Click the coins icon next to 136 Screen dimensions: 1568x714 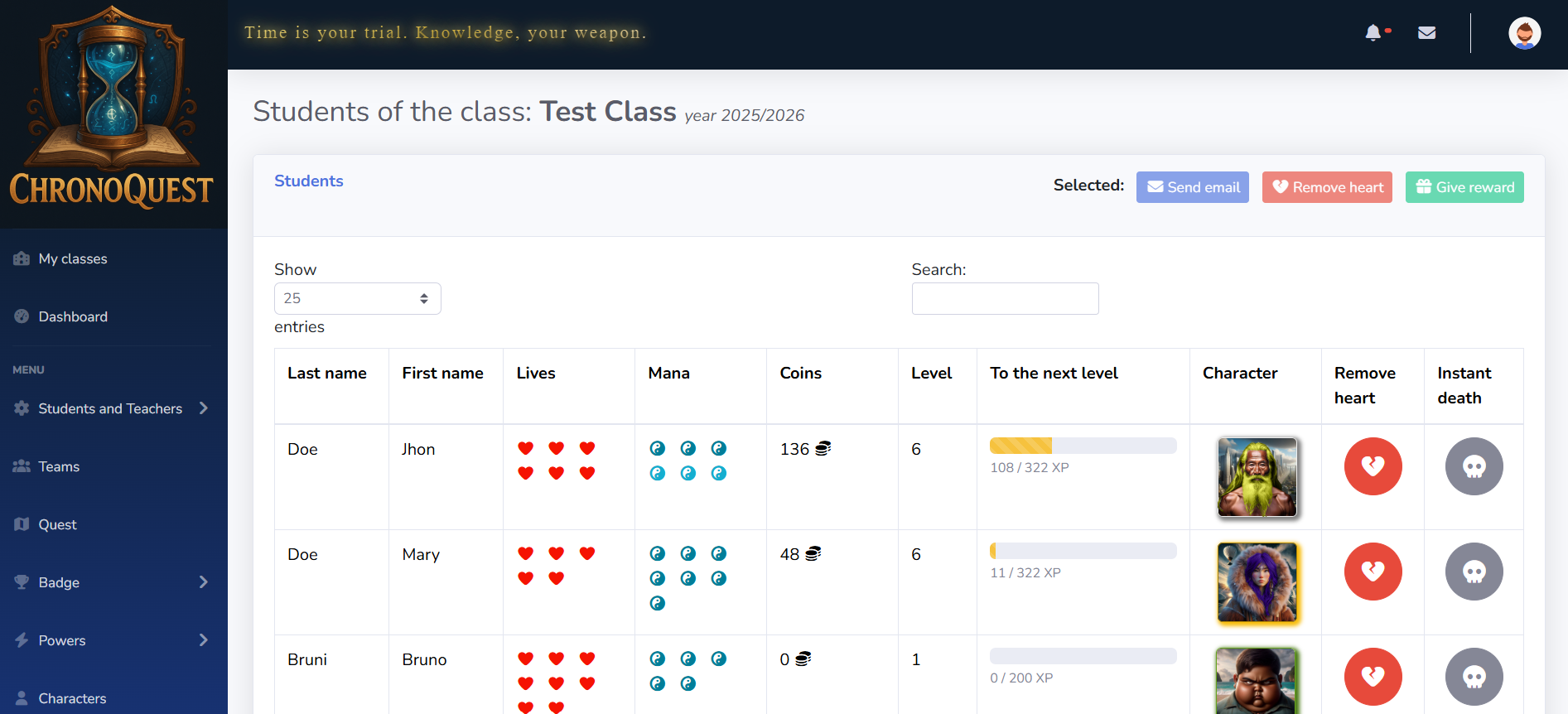click(823, 448)
